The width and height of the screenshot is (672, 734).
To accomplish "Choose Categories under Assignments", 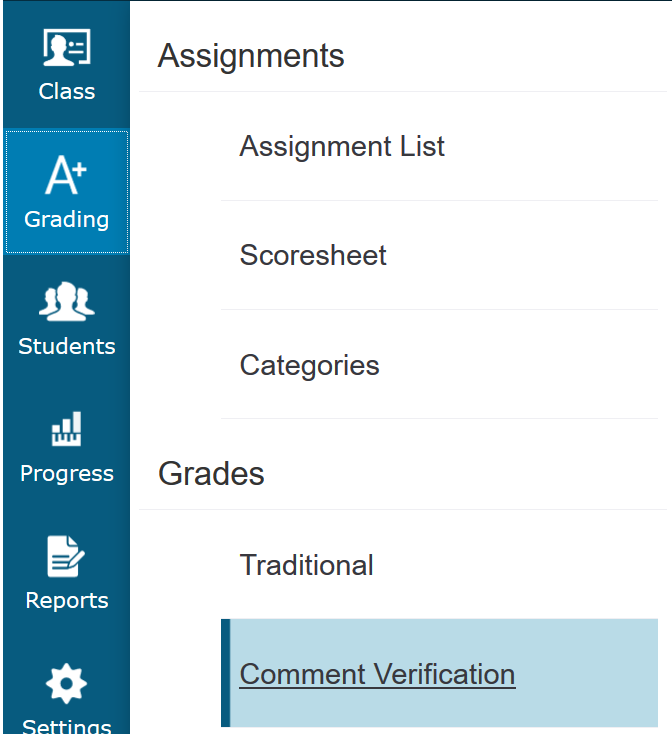I will pos(309,365).
